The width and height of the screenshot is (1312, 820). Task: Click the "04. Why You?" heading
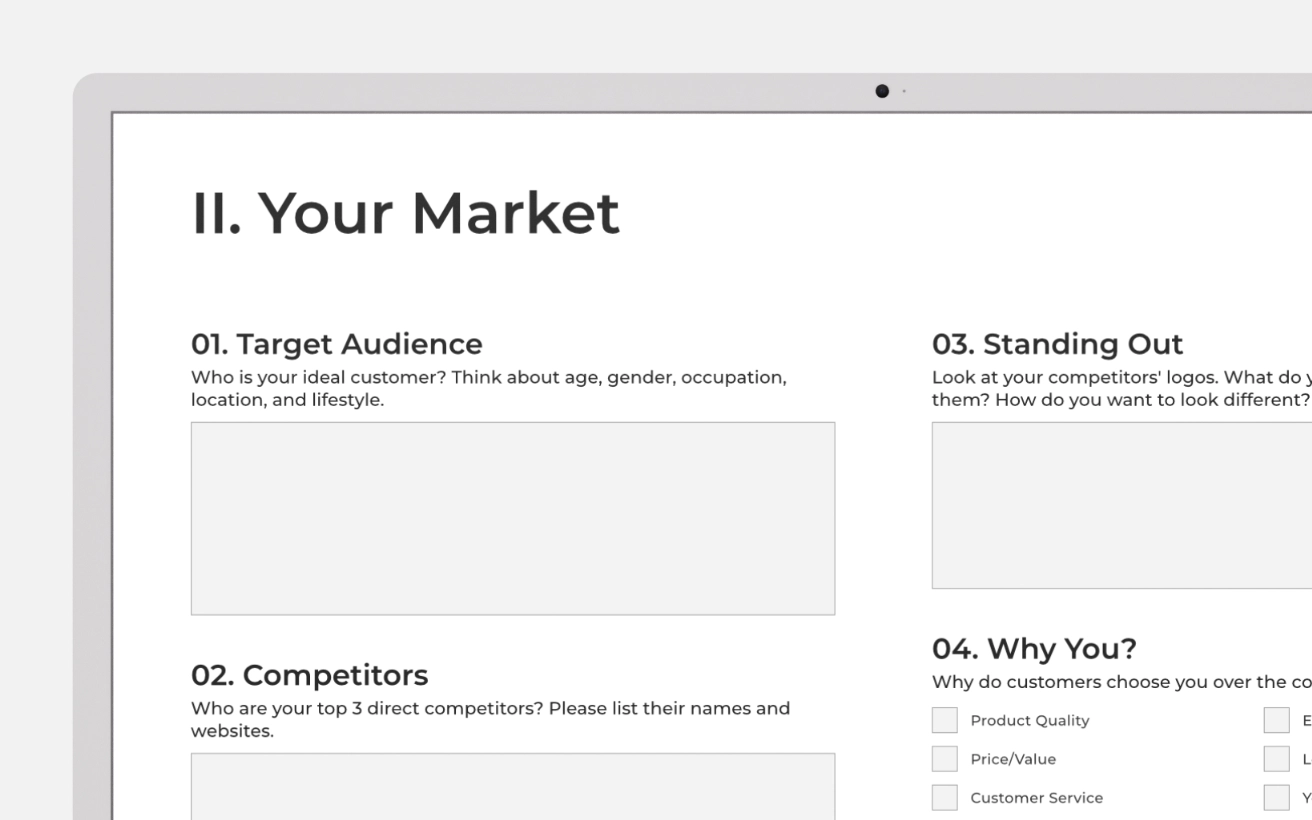pos(1034,649)
